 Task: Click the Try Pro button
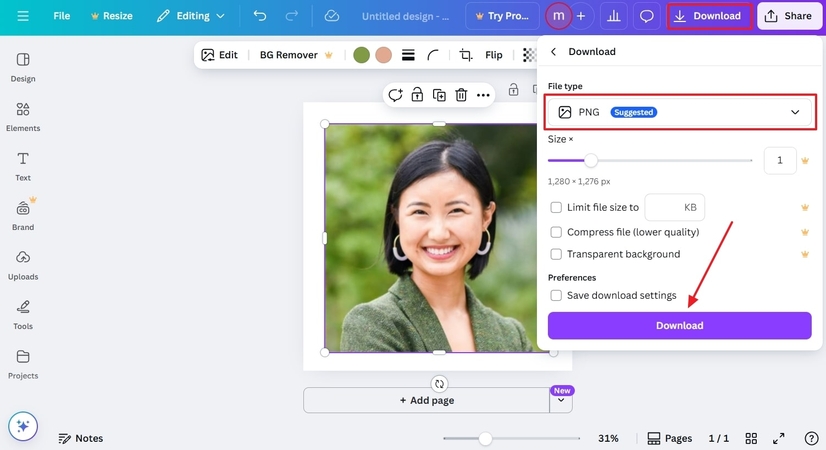[502, 16]
